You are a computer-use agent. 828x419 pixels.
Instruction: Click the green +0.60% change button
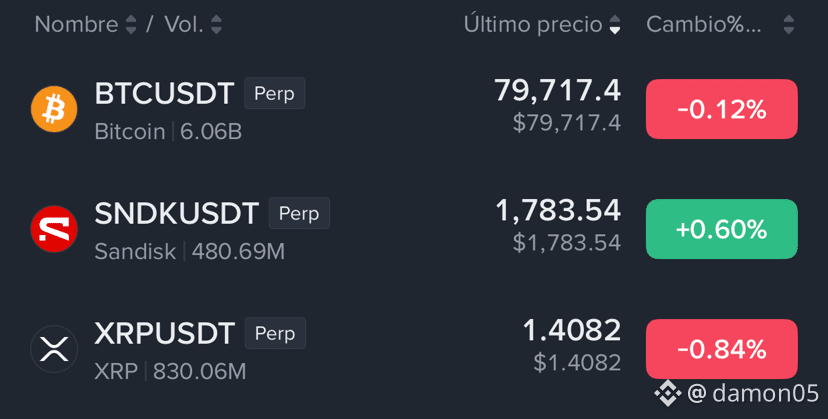pos(721,229)
